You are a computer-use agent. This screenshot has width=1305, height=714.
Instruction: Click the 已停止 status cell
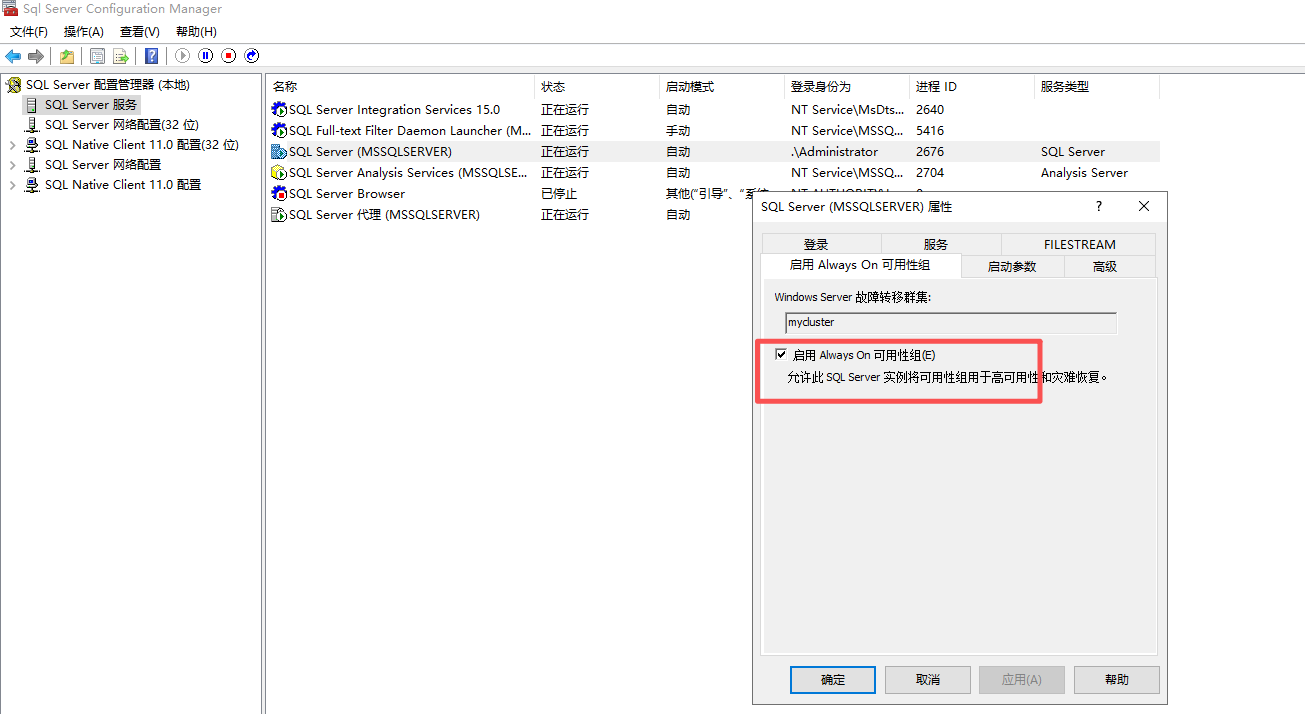coord(559,194)
